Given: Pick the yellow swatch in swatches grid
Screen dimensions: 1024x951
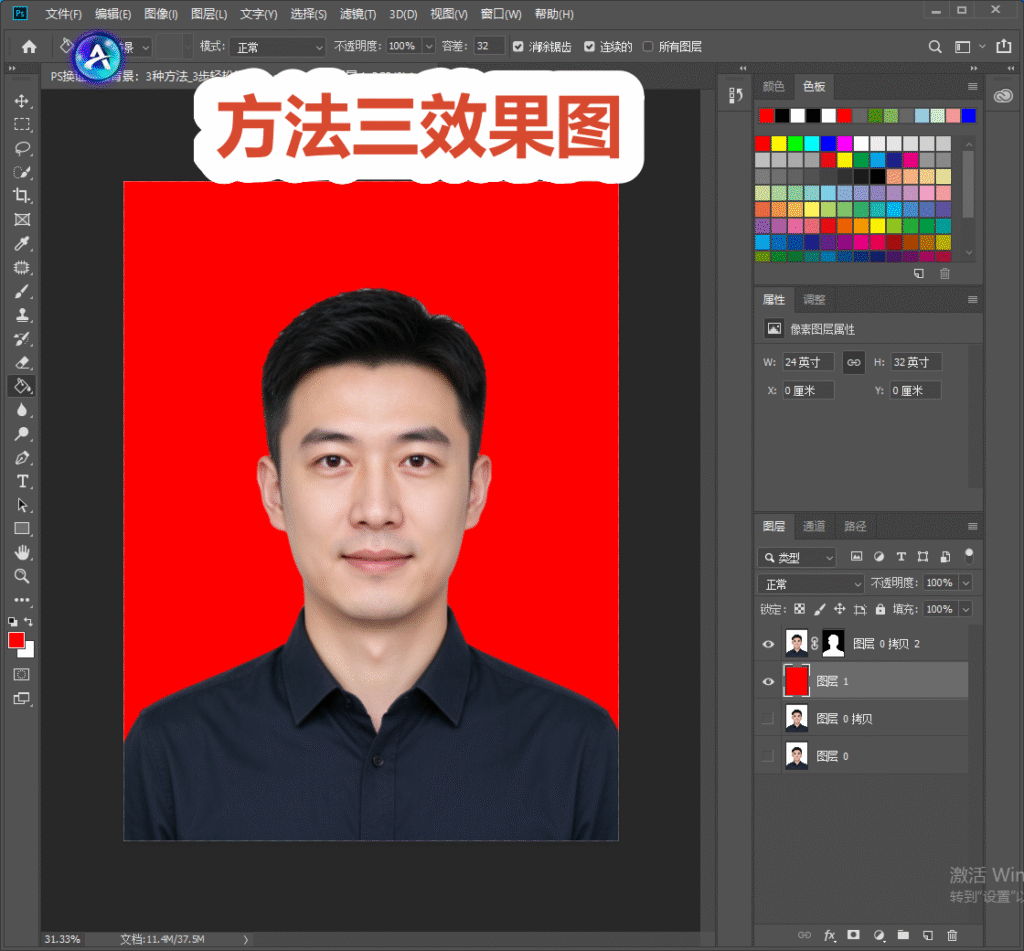Looking at the screenshot, I should (779, 144).
